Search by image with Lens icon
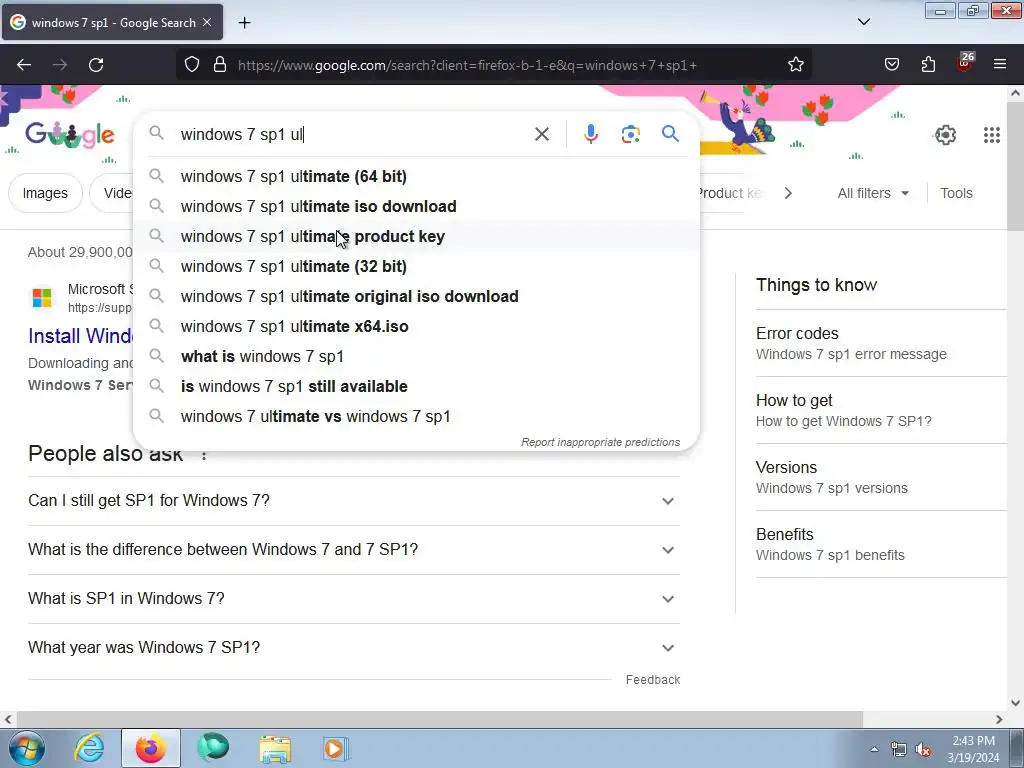 (630, 135)
